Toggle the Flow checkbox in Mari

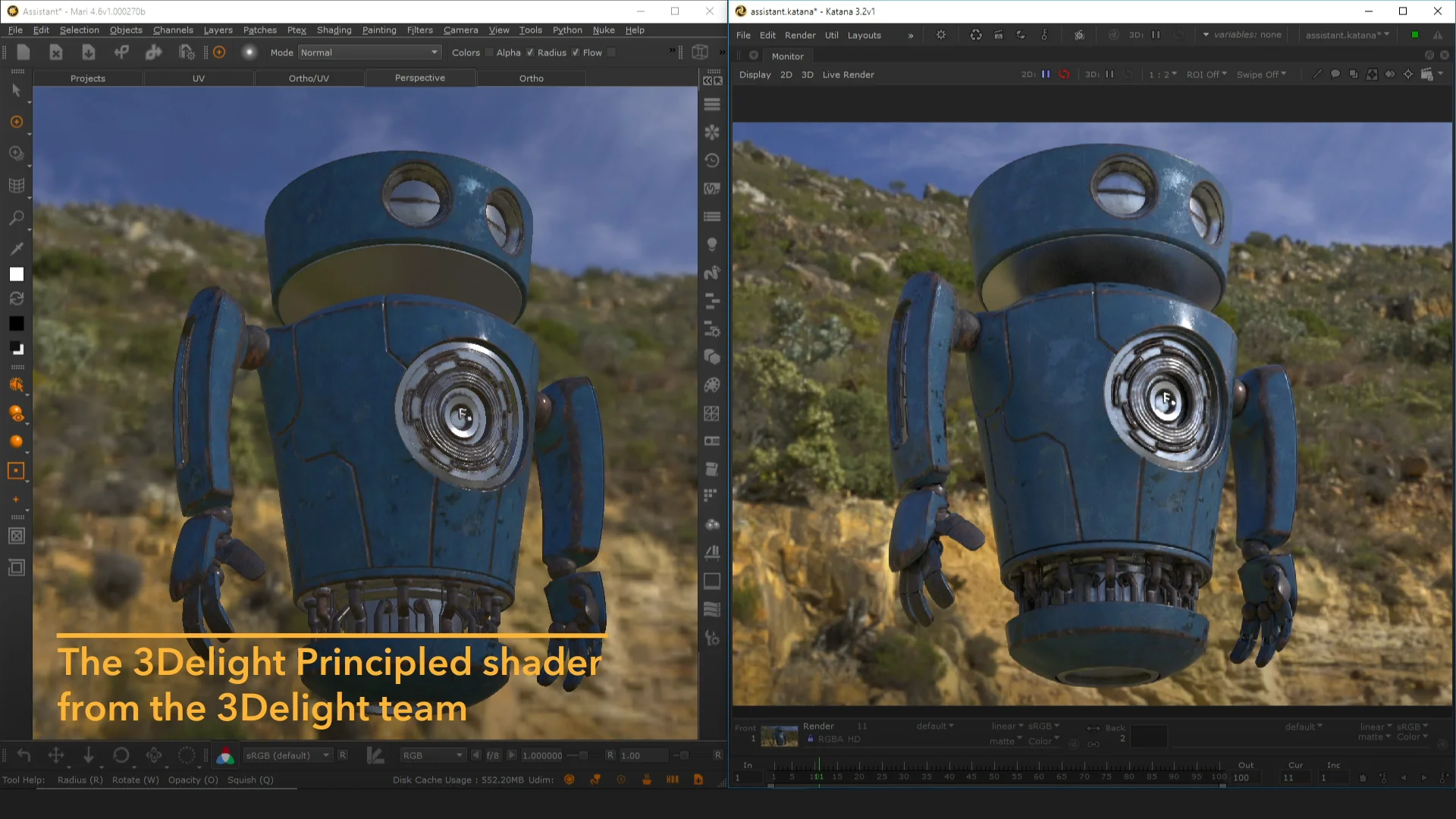(611, 52)
